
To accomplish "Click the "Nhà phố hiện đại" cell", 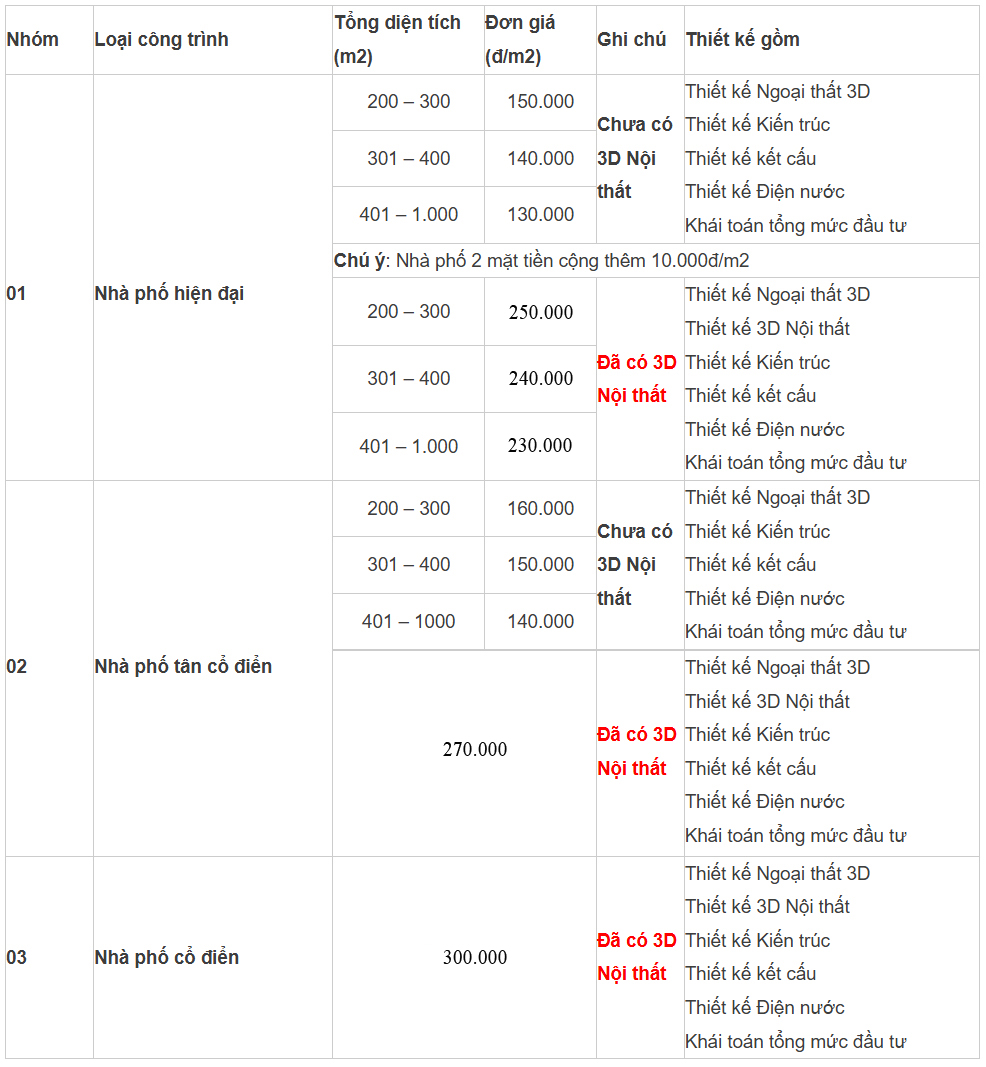I will pos(169,294).
